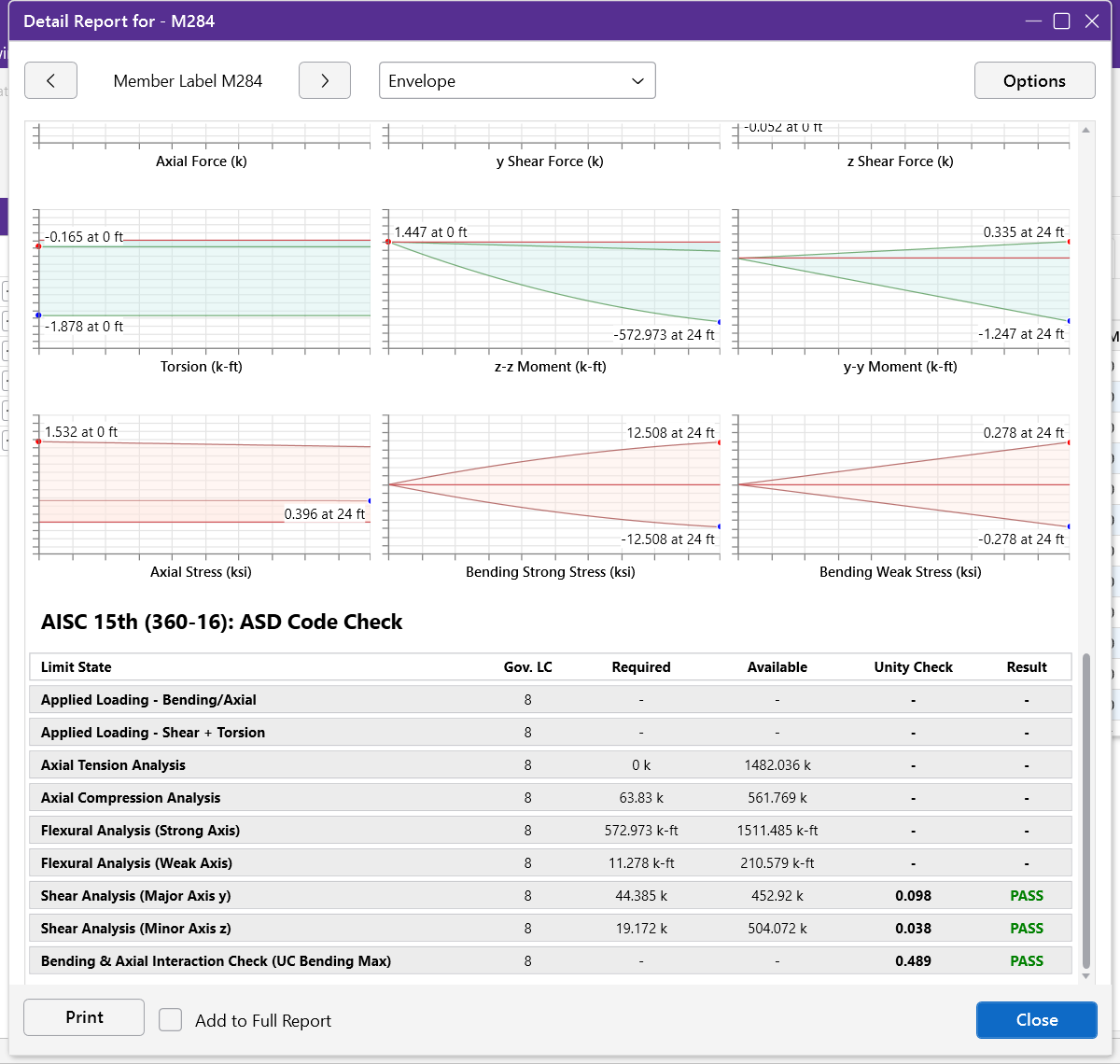Click the Print button

pyautogui.click(x=84, y=1017)
